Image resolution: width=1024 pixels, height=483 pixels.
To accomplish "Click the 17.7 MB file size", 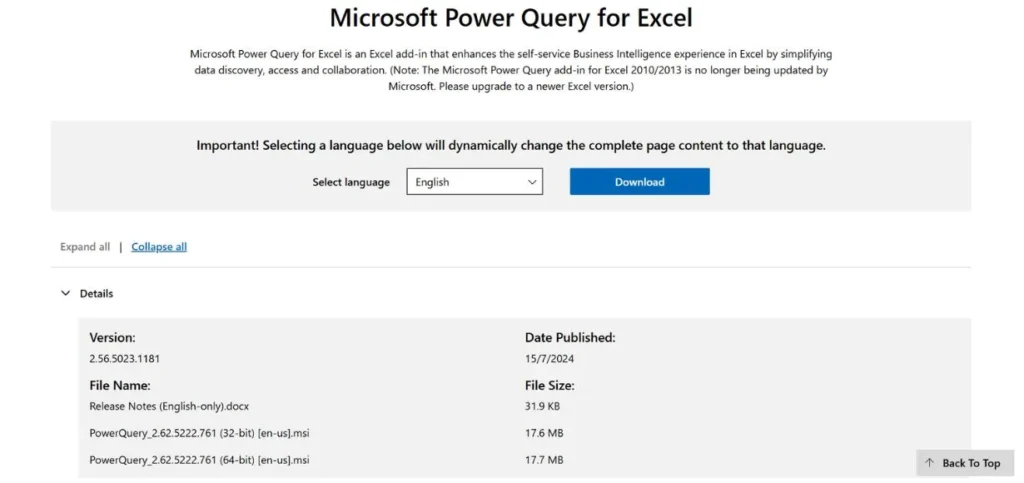I will point(544,460).
